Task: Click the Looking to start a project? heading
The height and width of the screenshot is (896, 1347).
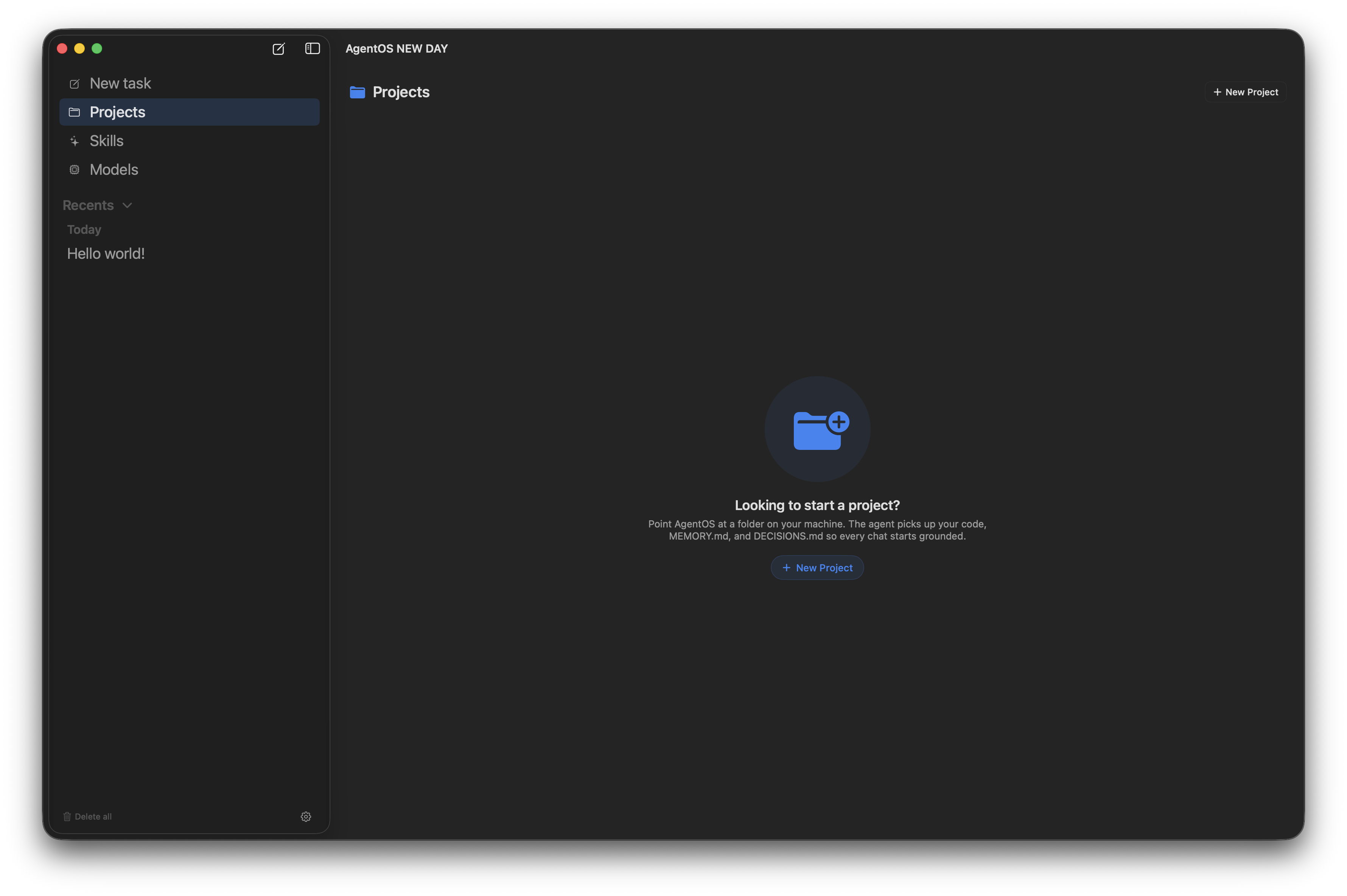Action: (x=817, y=505)
